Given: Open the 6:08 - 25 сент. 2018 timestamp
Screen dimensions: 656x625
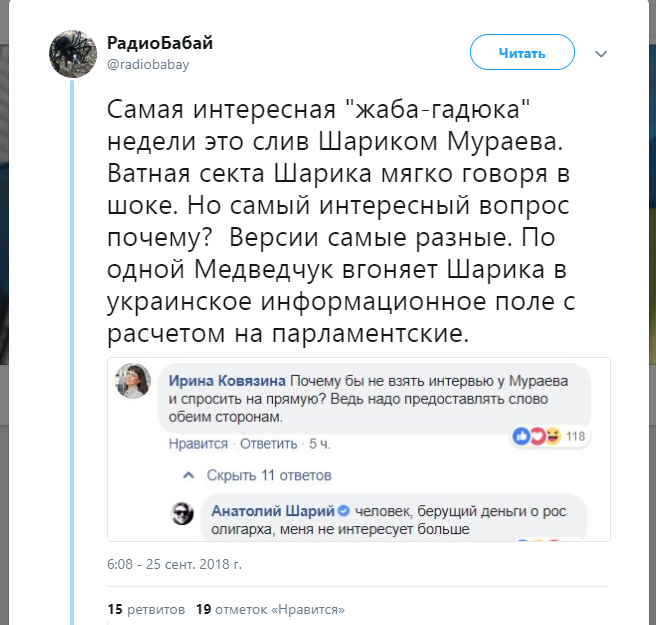Looking at the screenshot, I should coord(174,564).
